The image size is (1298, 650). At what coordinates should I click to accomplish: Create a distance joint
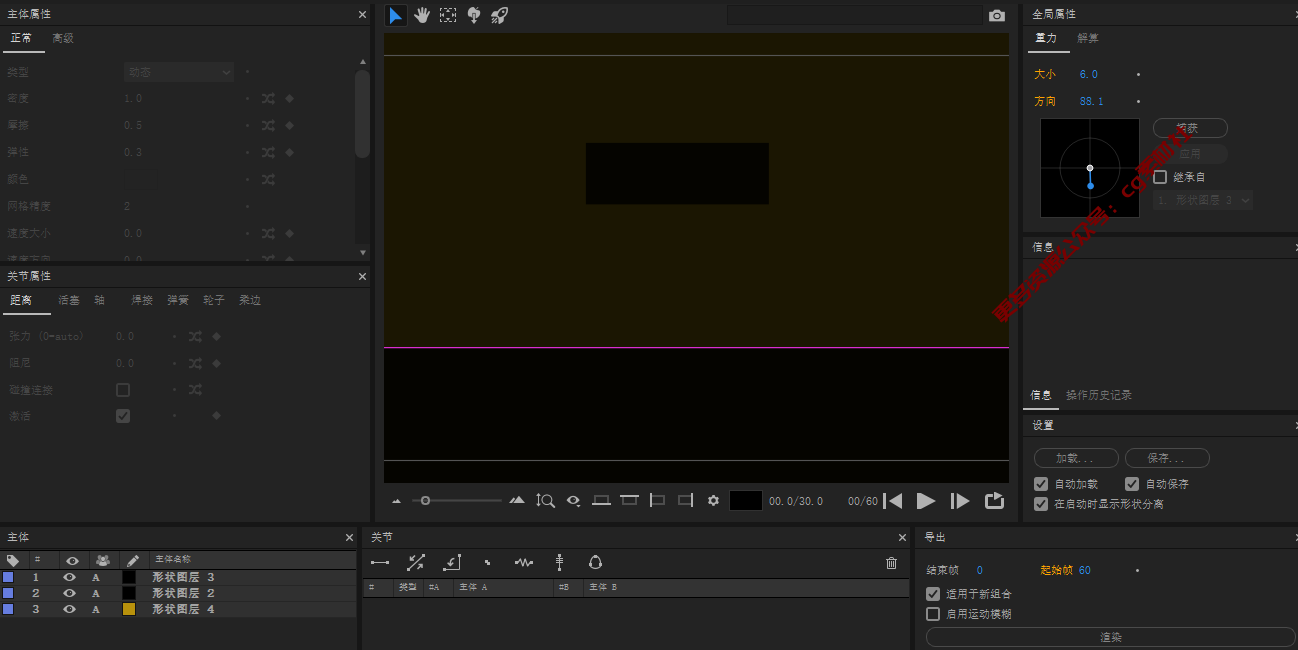point(380,563)
